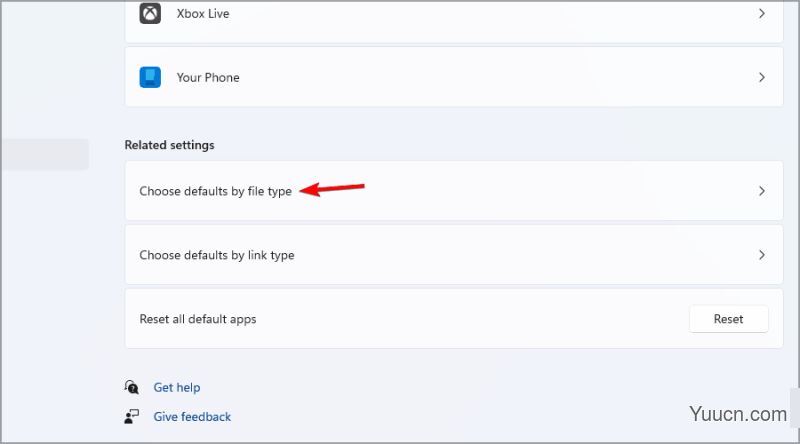The width and height of the screenshot is (800, 444).
Task: Click the Your Phone app icon
Action: pos(150,77)
